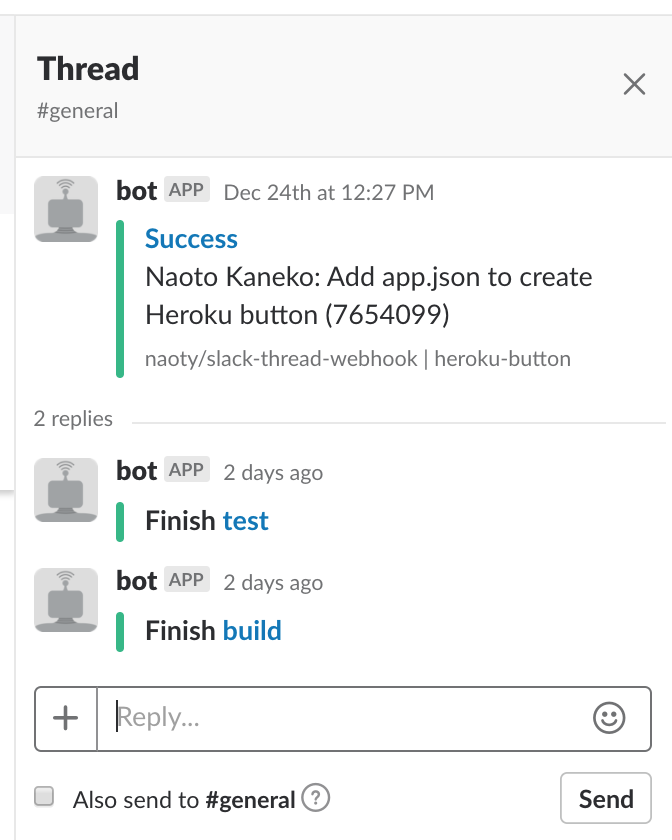Image resolution: width=672 pixels, height=840 pixels.
Task: Click the Dec 24th at 12:27 PM timestamp
Action: (x=328, y=192)
